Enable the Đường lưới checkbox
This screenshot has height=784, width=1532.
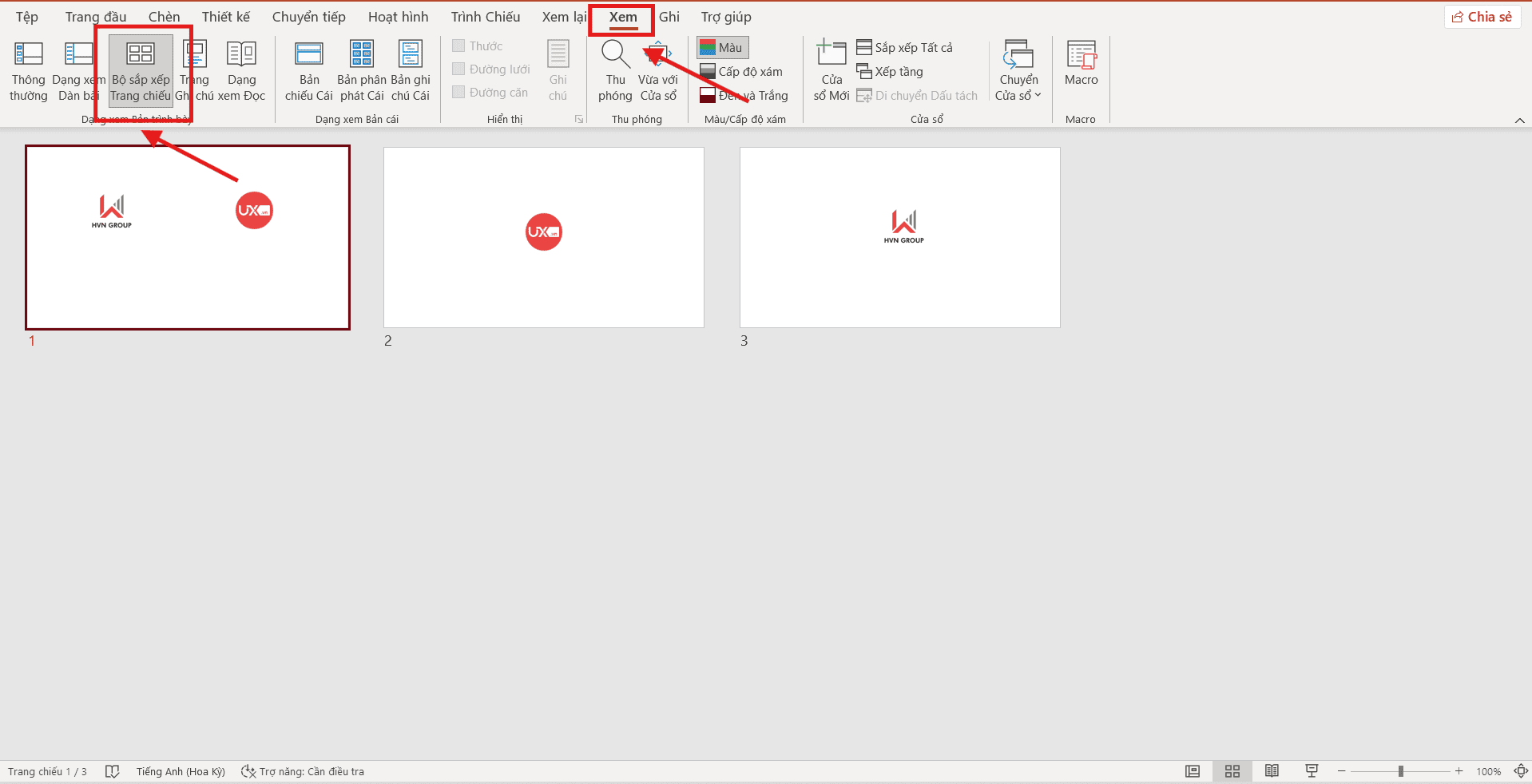(459, 69)
